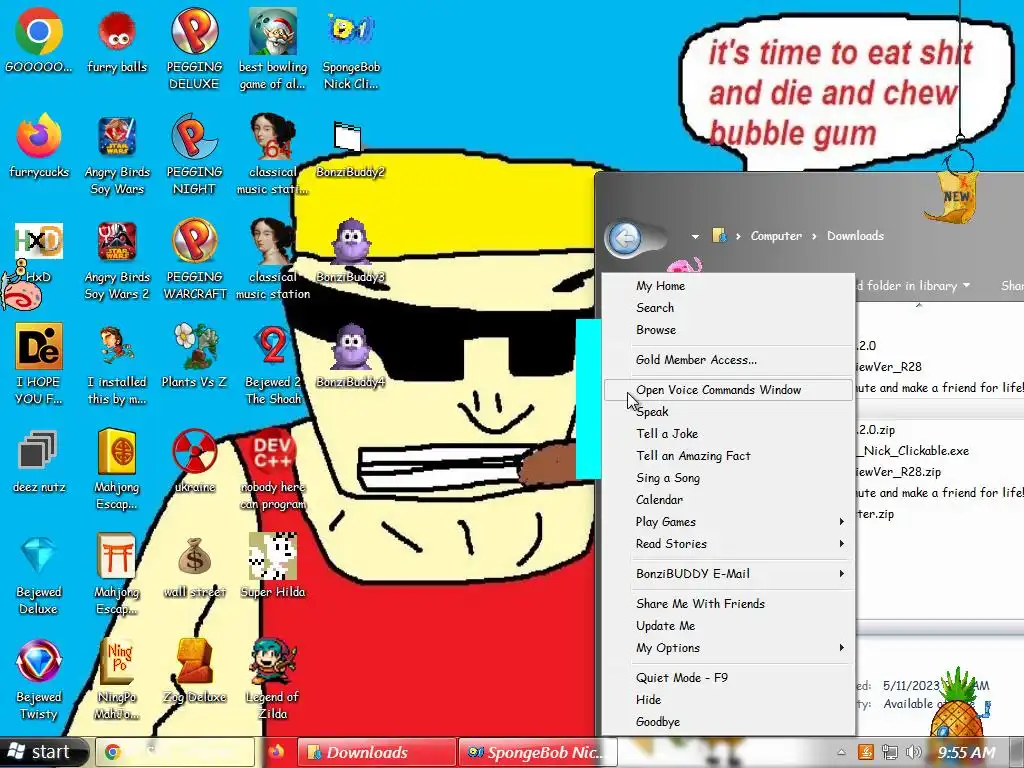Launch the Plants Vs Z desktop icon
This screenshot has width=1024, height=768.
click(195, 356)
